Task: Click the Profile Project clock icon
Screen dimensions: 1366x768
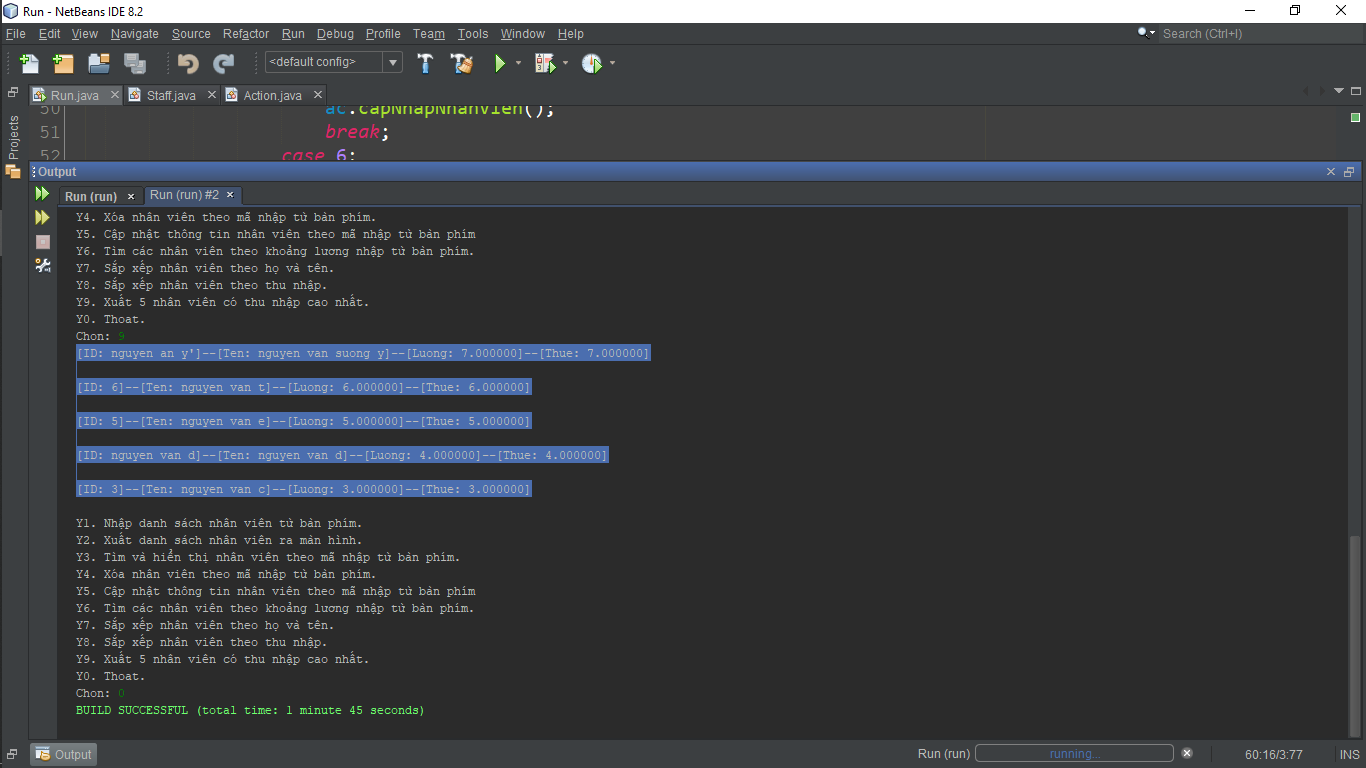Action: coord(592,63)
